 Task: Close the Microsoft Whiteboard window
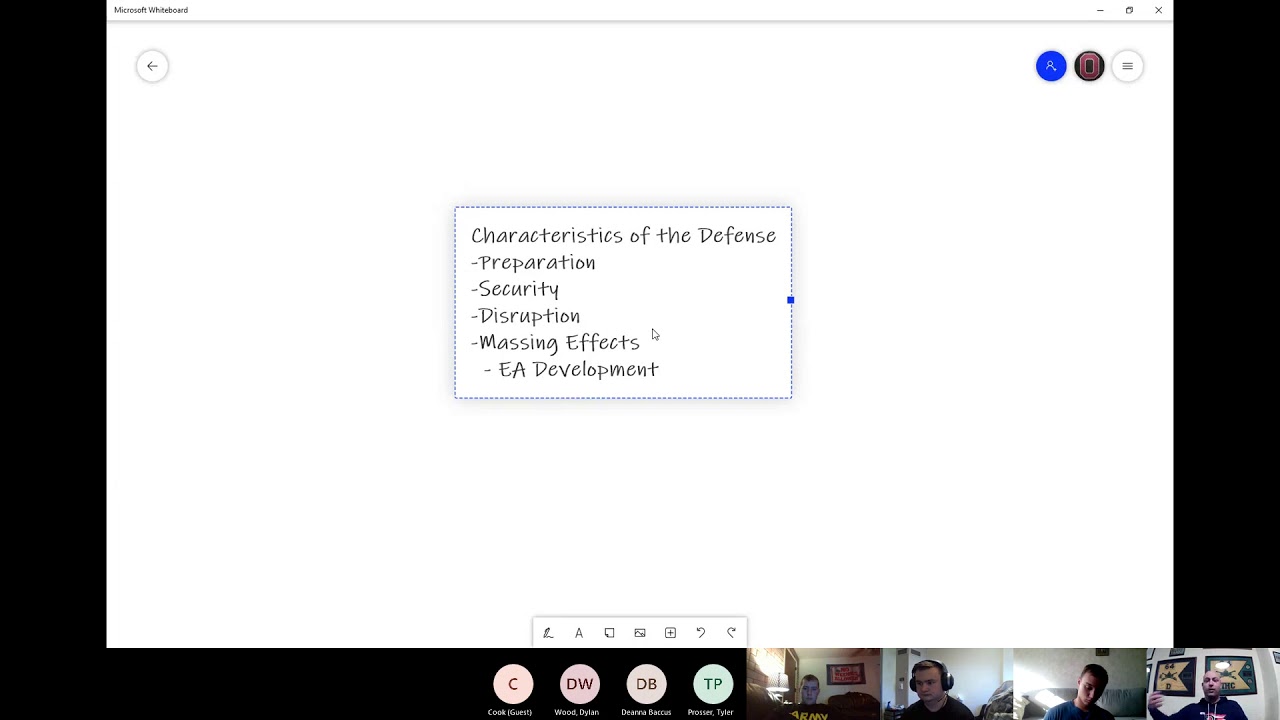(x=1158, y=10)
